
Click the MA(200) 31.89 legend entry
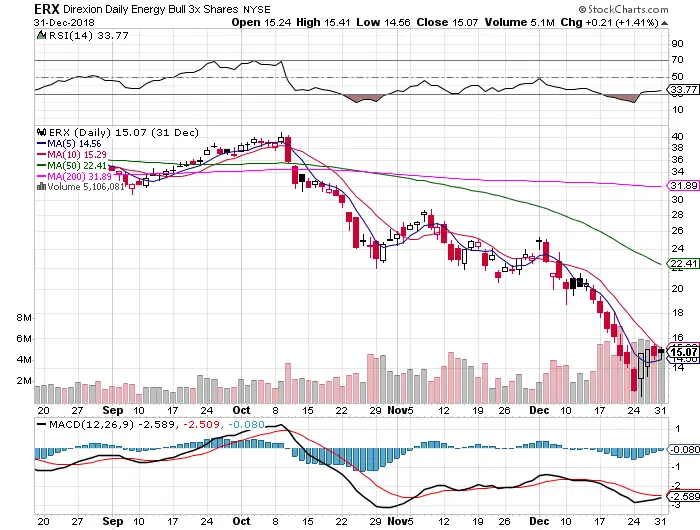pos(79,176)
